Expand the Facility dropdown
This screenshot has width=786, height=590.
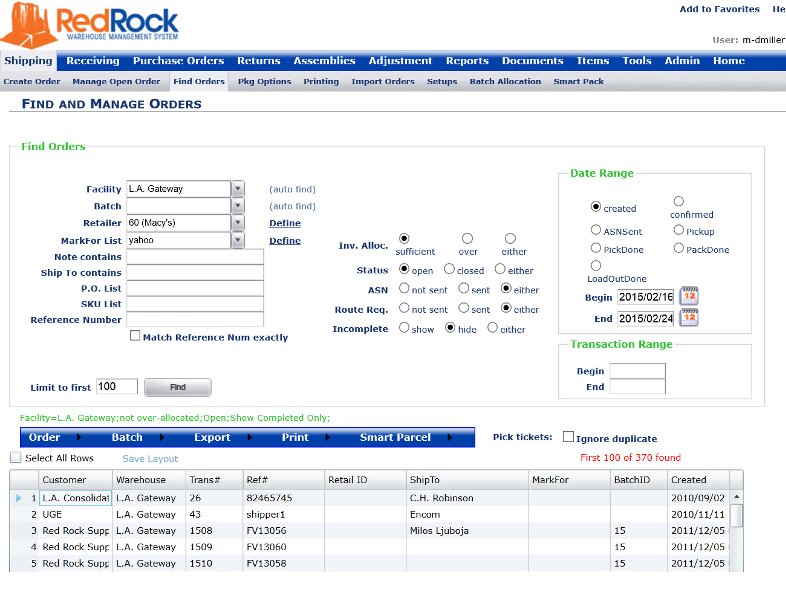pyautogui.click(x=238, y=189)
